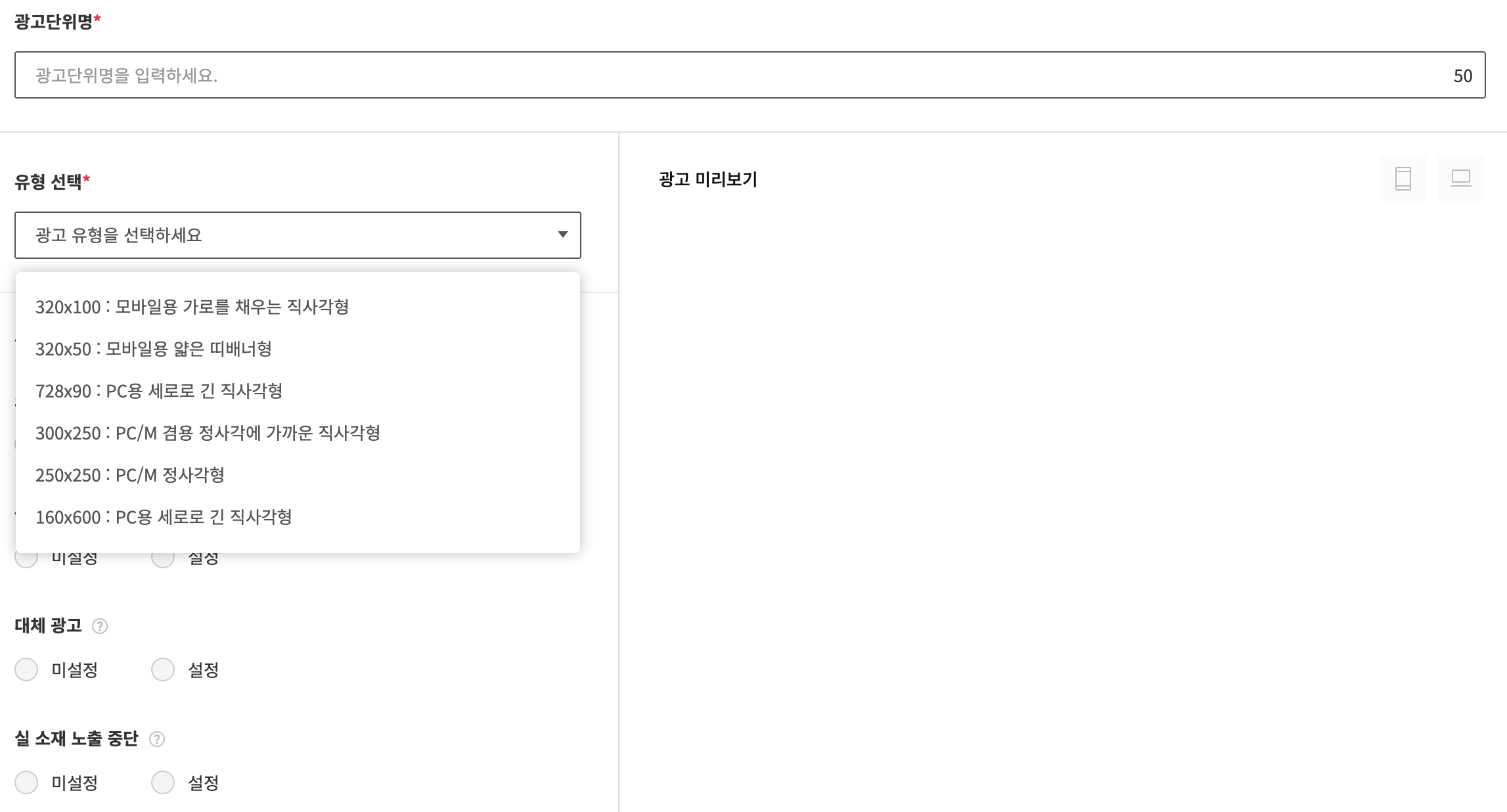
Task: Click the mobile preview icon
Action: [1403, 179]
